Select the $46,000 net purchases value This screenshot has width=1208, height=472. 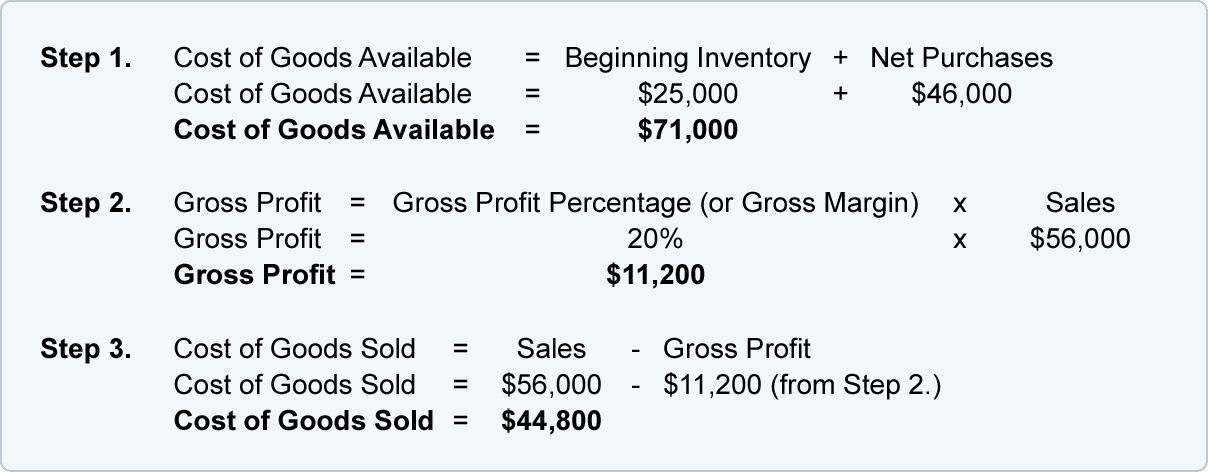click(962, 95)
